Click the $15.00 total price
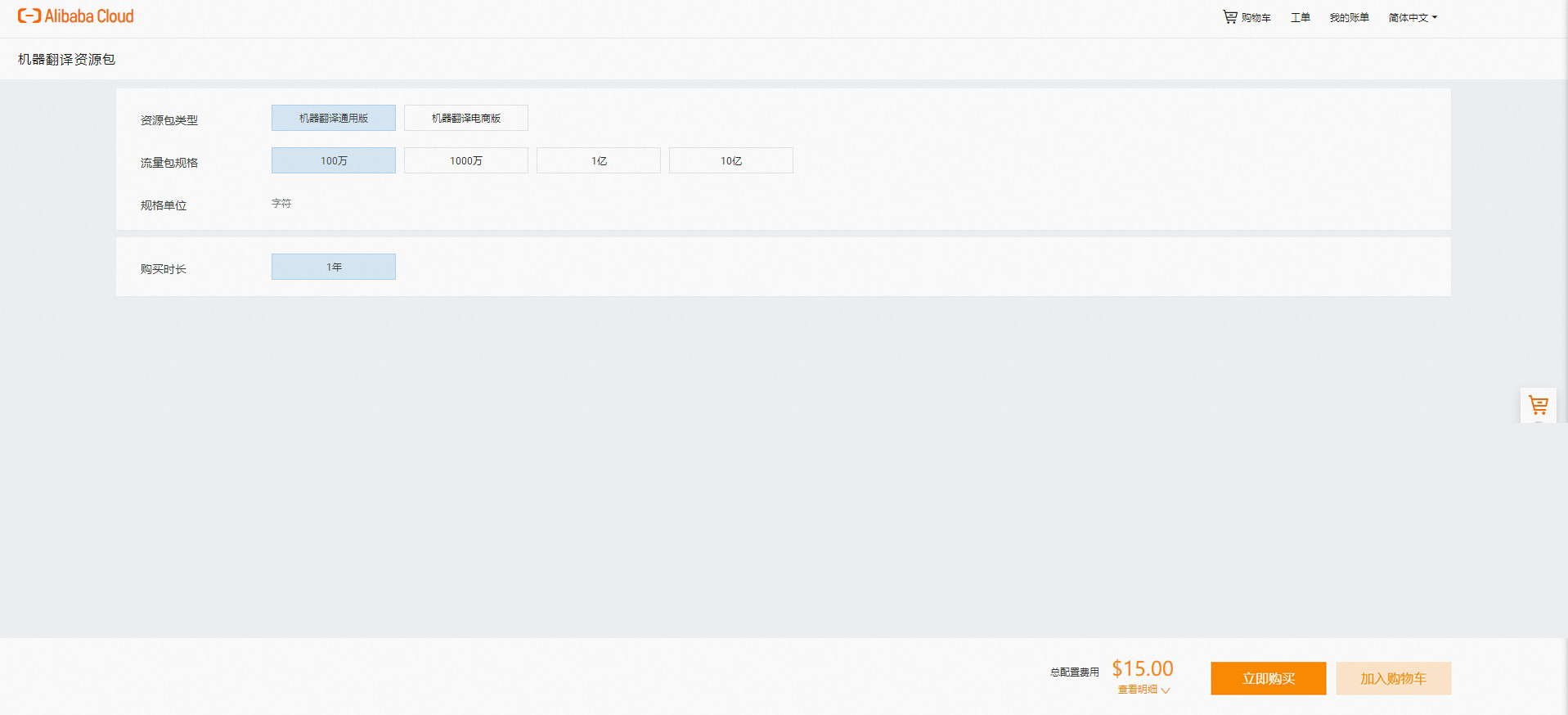1568x715 pixels. pyautogui.click(x=1143, y=668)
